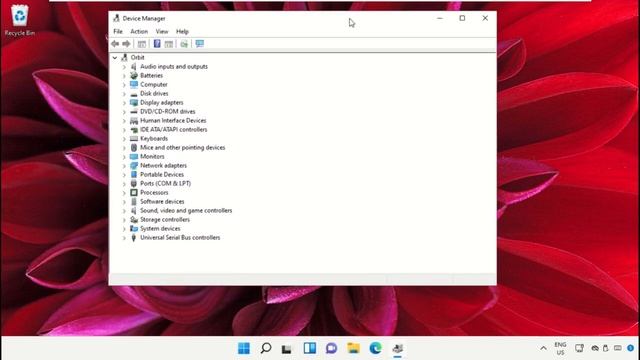Viewport: 640px width, 360px height.
Task: Open the Windows Start button
Action: (x=244, y=348)
